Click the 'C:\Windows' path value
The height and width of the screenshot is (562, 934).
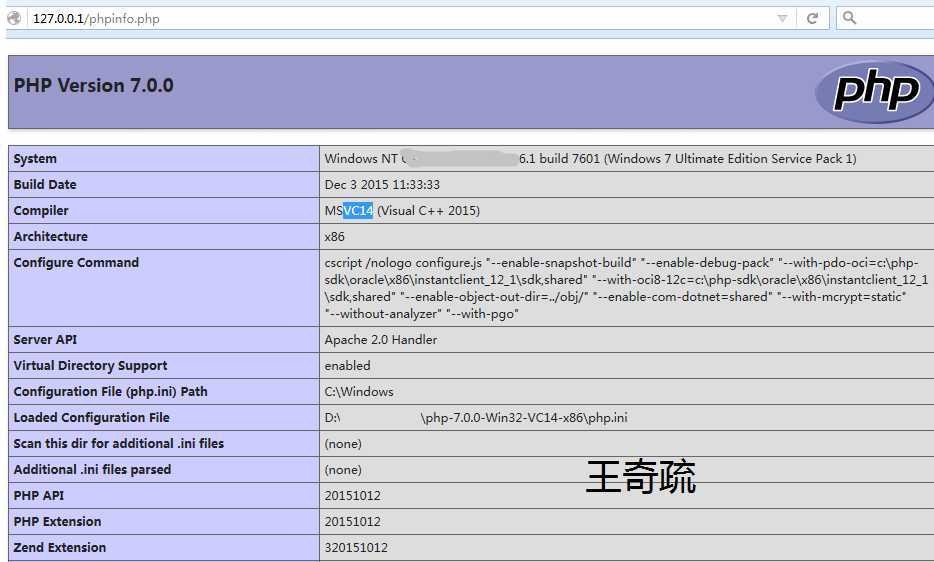pyautogui.click(x=359, y=392)
